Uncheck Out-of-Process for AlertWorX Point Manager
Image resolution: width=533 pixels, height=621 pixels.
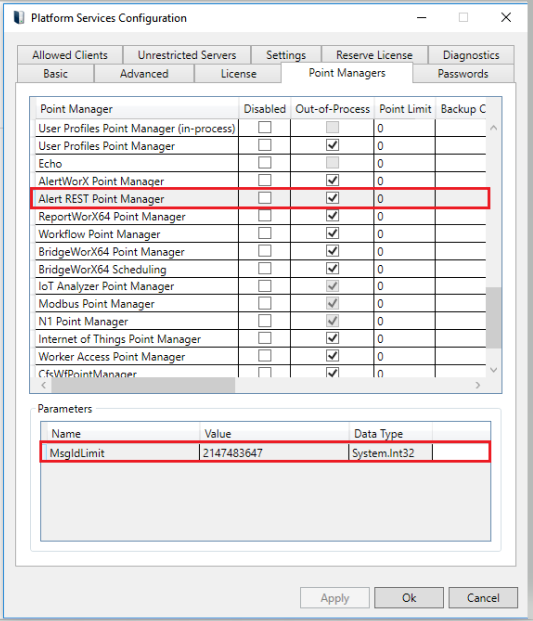point(332,180)
